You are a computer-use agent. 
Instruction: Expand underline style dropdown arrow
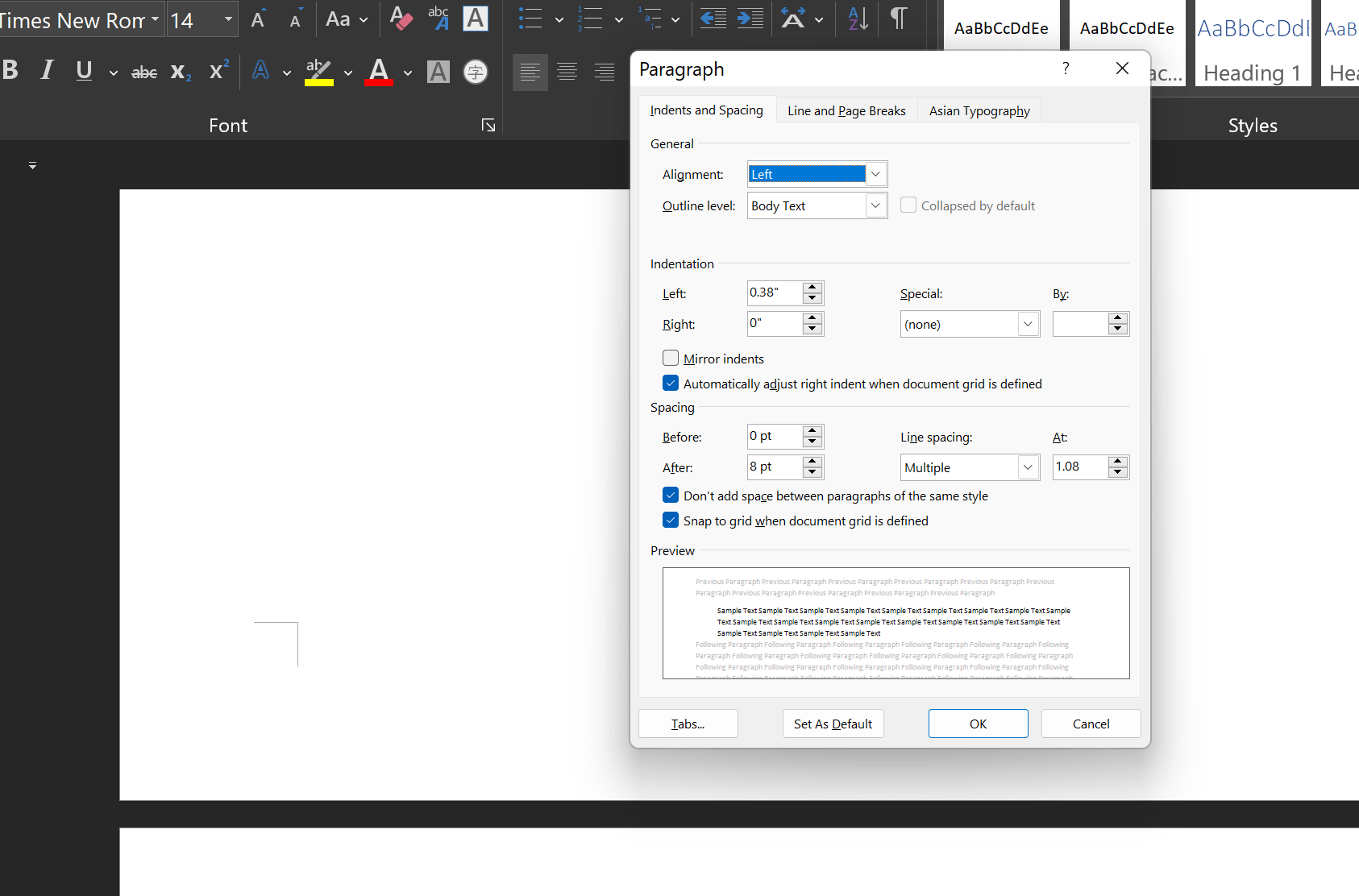[x=114, y=73]
